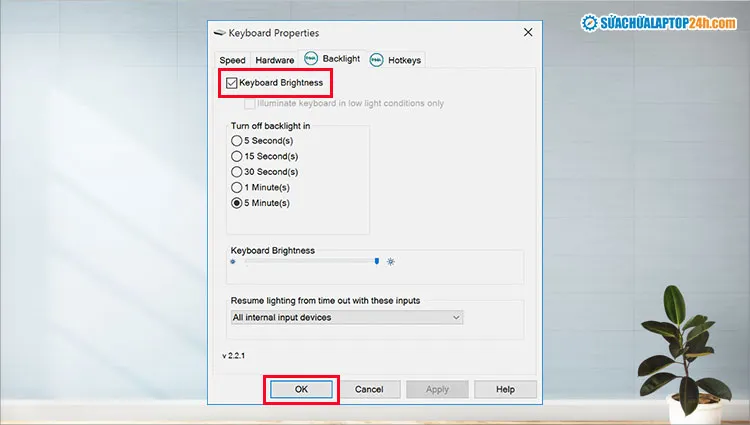Select the 5 Second(s) backlight timeout

point(237,141)
